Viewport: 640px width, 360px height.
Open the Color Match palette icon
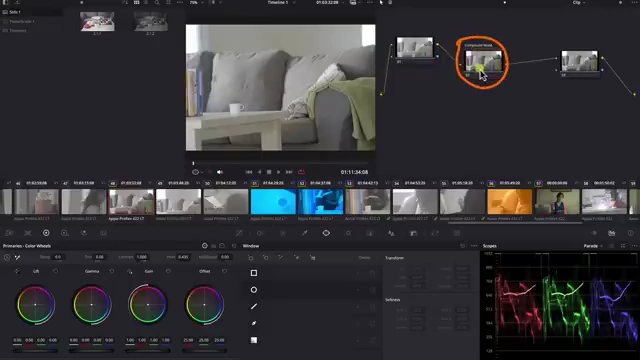tap(28, 233)
